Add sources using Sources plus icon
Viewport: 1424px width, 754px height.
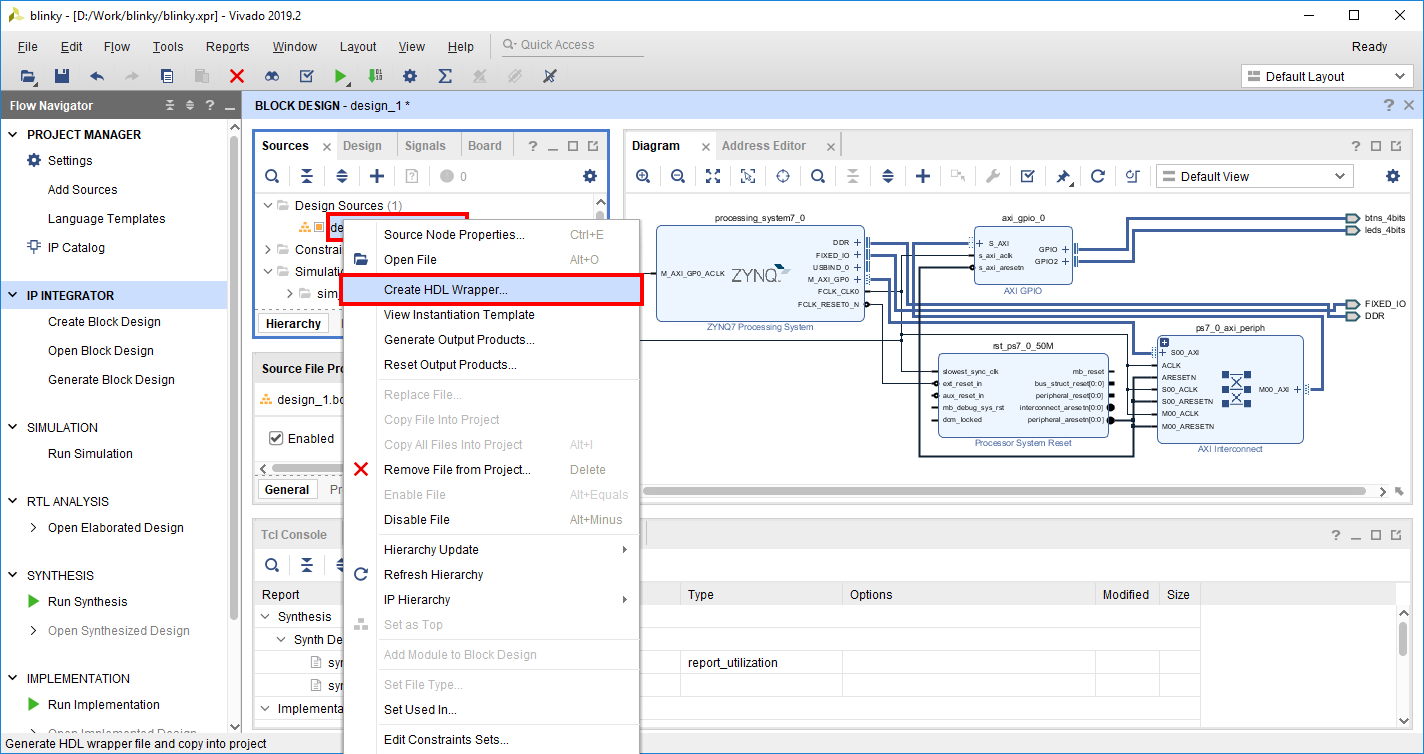pyautogui.click(x=377, y=176)
